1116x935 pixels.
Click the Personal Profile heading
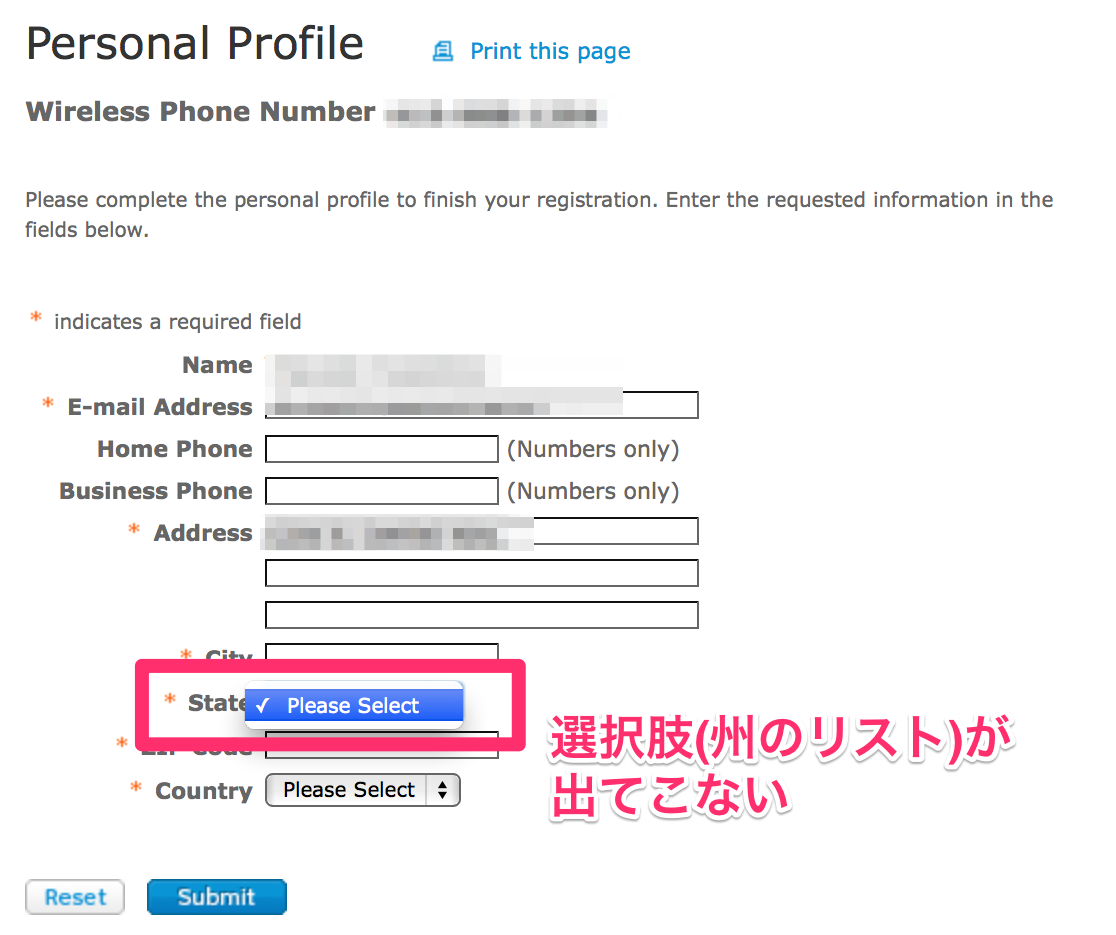pyautogui.click(x=195, y=45)
